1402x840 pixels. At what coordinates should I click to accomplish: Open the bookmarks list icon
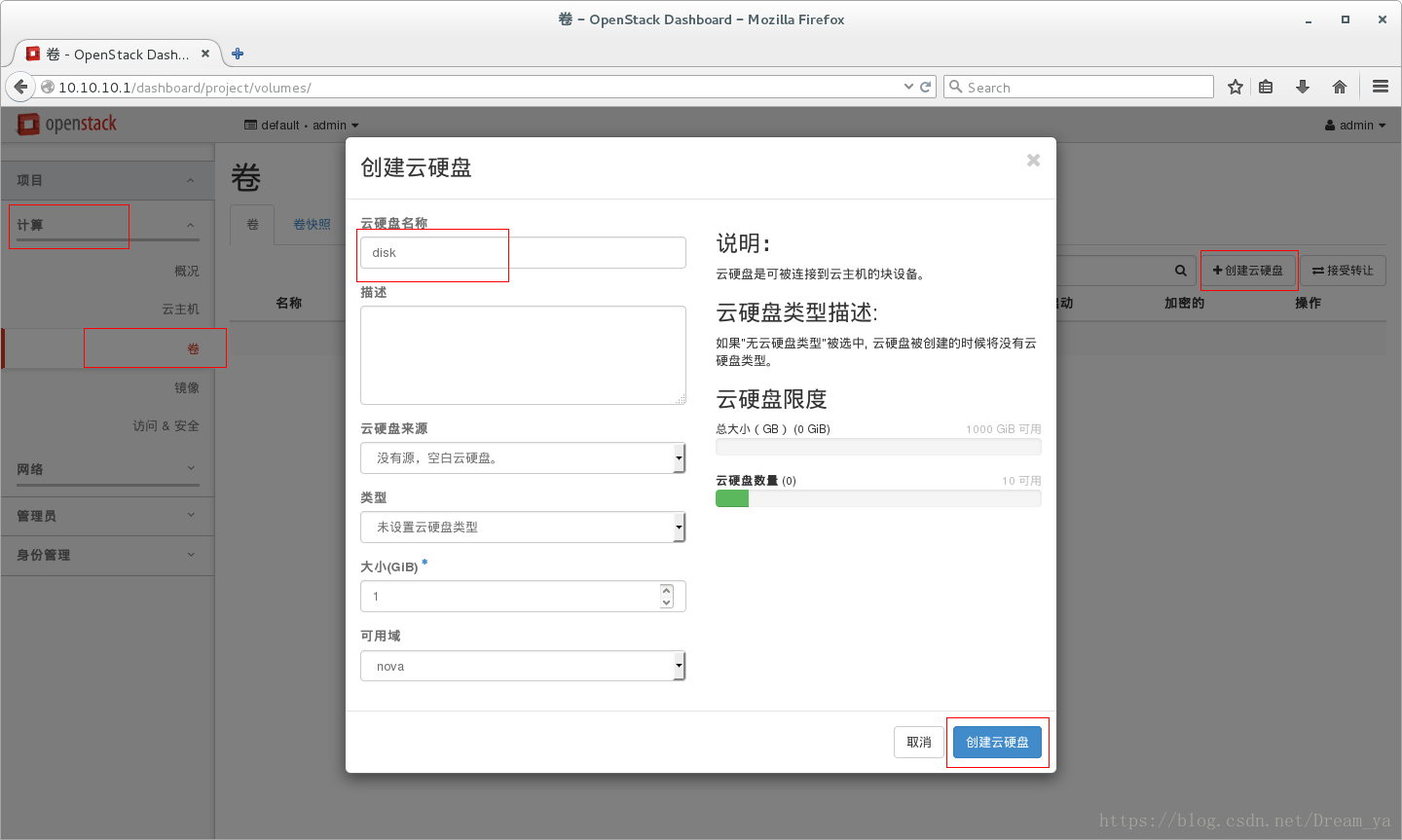[1266, 87]
